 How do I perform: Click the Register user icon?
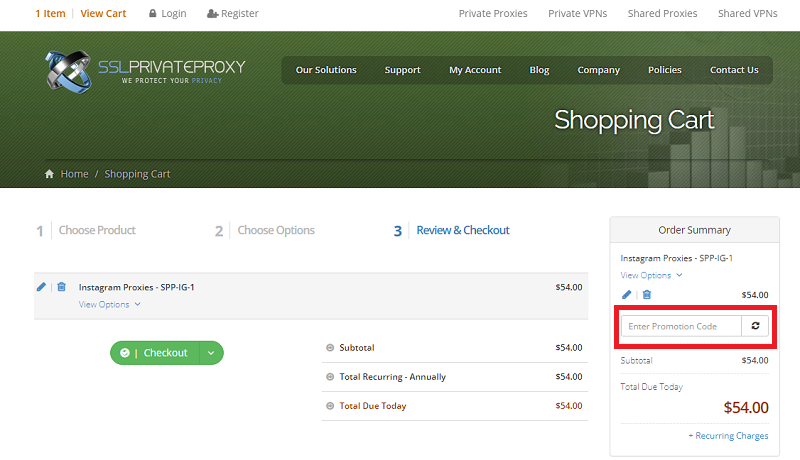[212, 13]
